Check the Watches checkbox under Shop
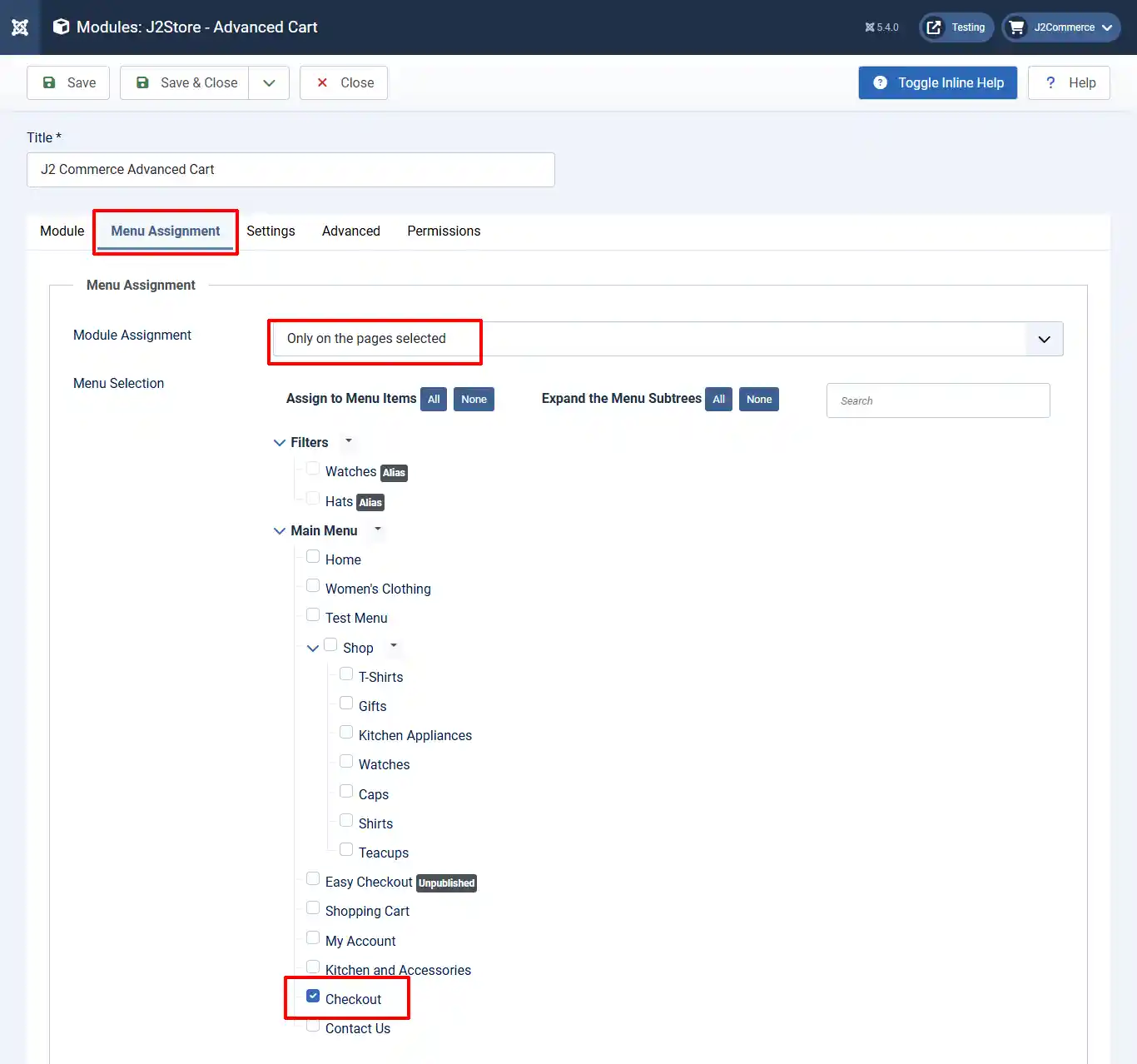Viewport: 1137px width, 1064px height. (346, 761)
